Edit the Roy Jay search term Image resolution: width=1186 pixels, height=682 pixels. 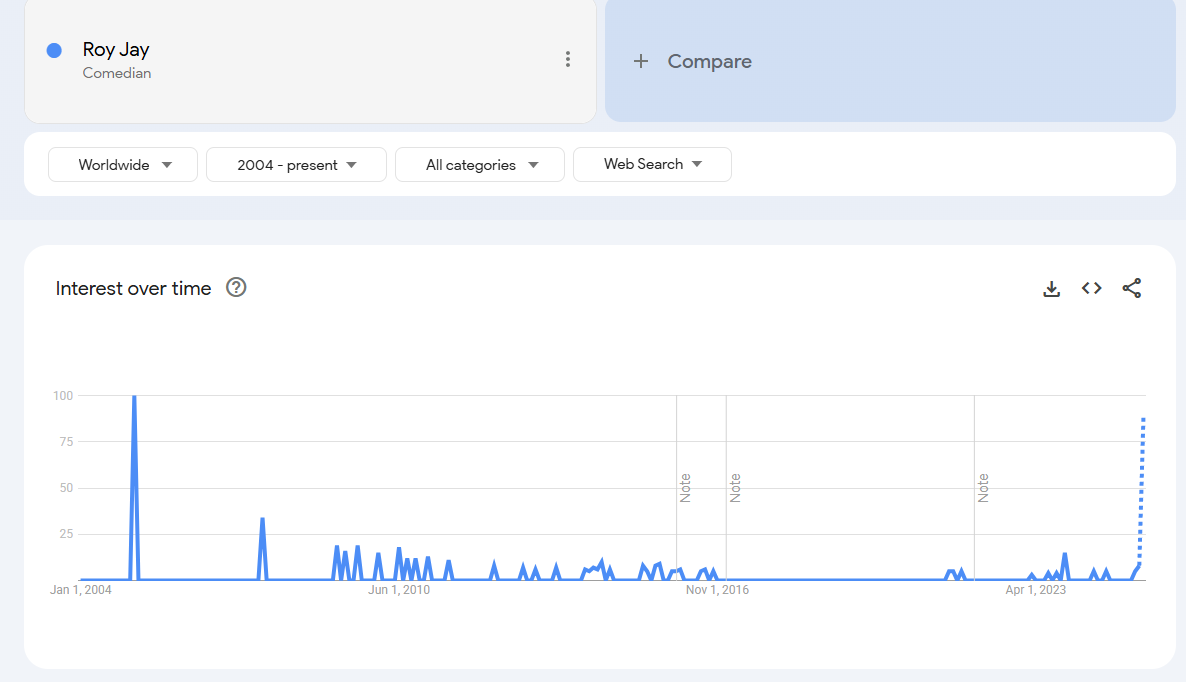[116, 50]
